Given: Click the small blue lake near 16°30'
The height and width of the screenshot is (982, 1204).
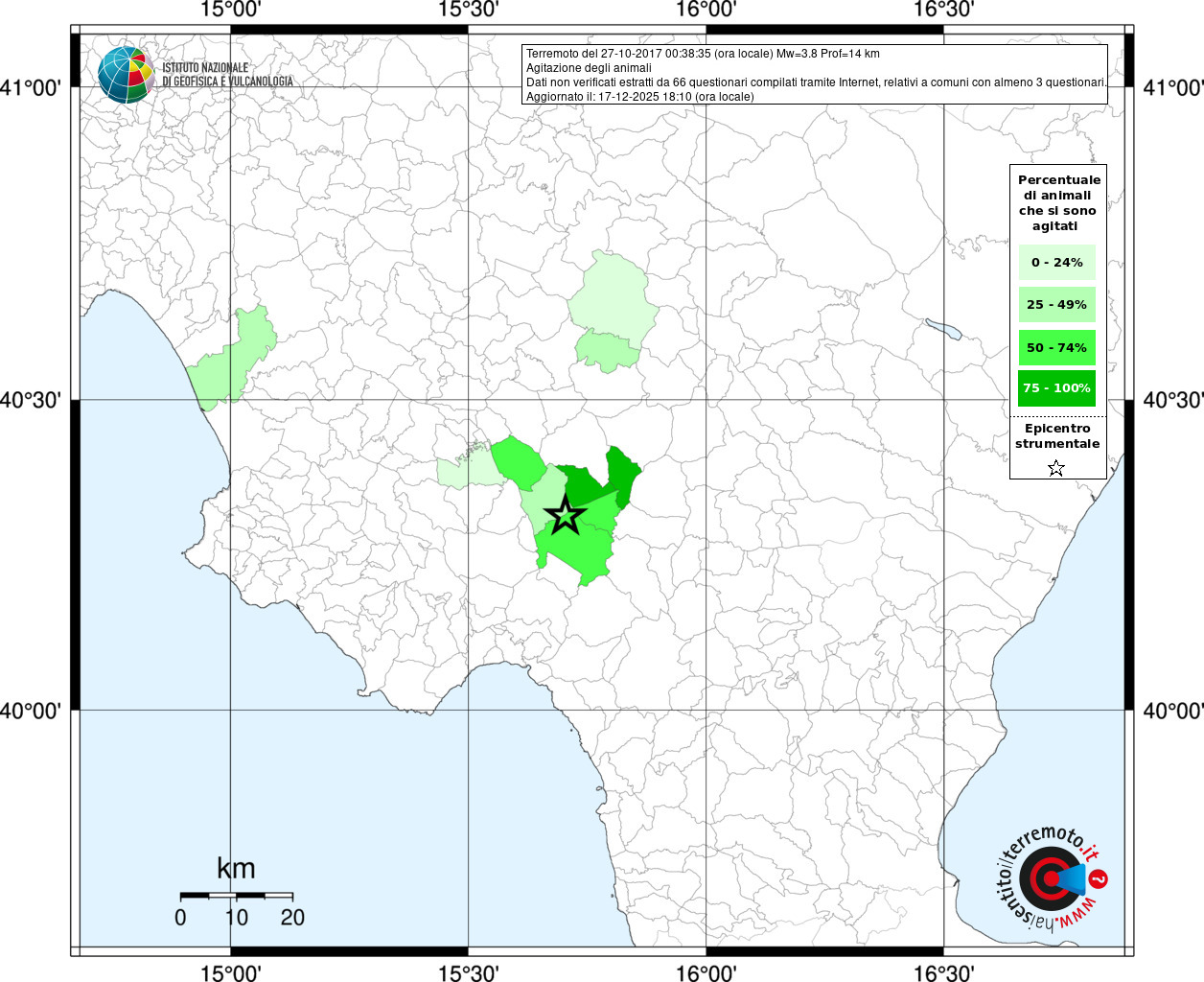Looking at the screenshot, I should tap(943, 329).
